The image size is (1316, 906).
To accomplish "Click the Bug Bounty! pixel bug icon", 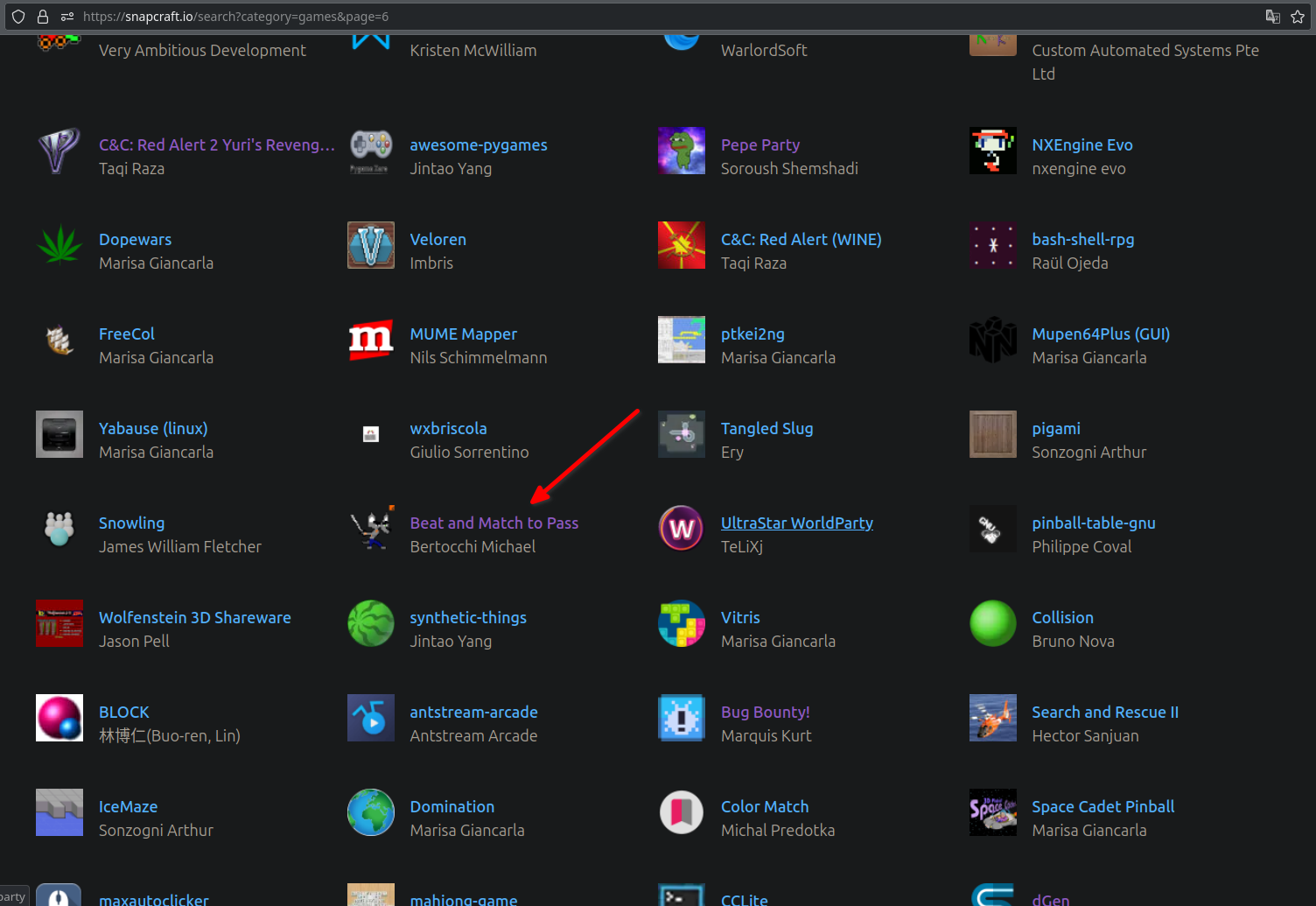I will [681, 718].
